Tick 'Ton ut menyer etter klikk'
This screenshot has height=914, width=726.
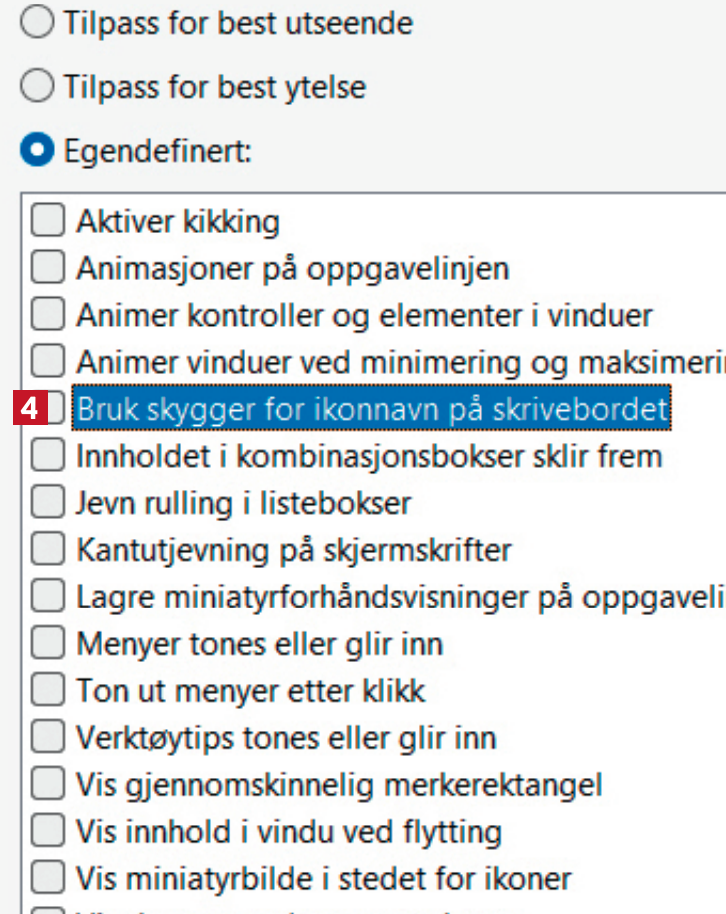[47, 690]
